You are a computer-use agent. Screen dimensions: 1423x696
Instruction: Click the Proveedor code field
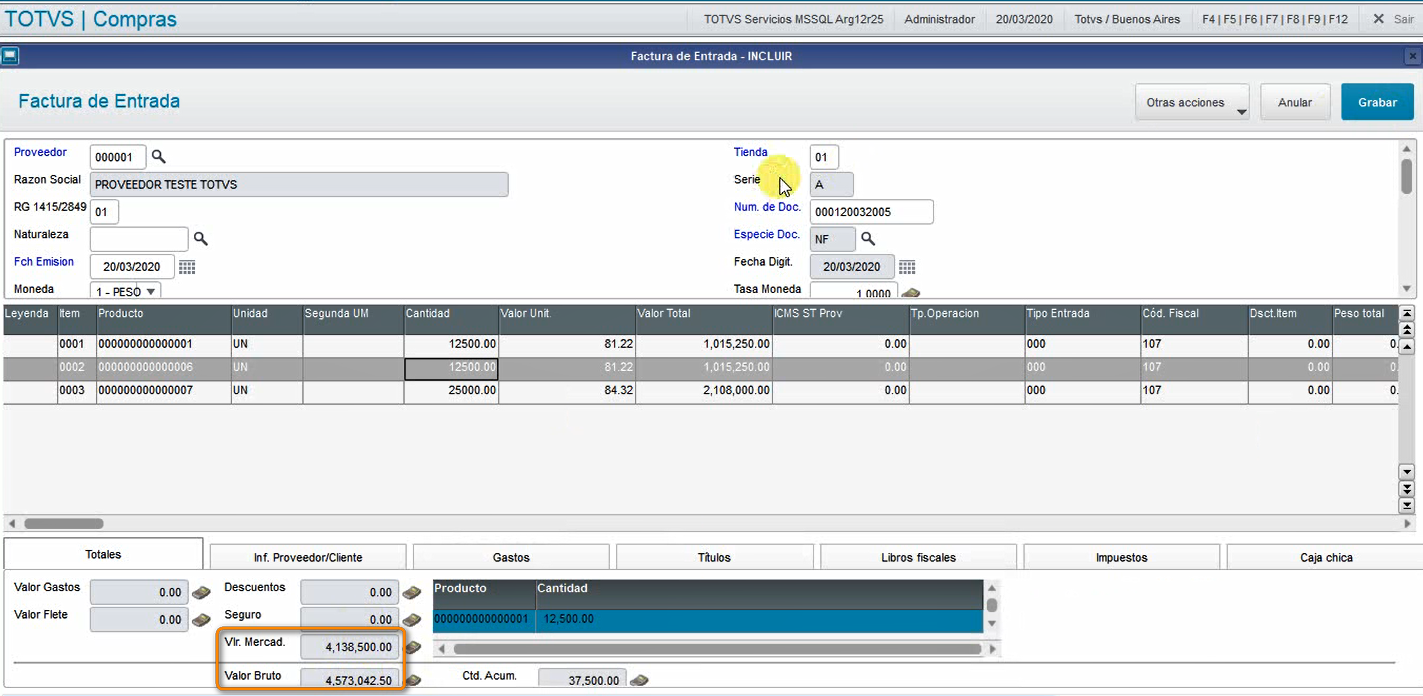click(118, 157)
